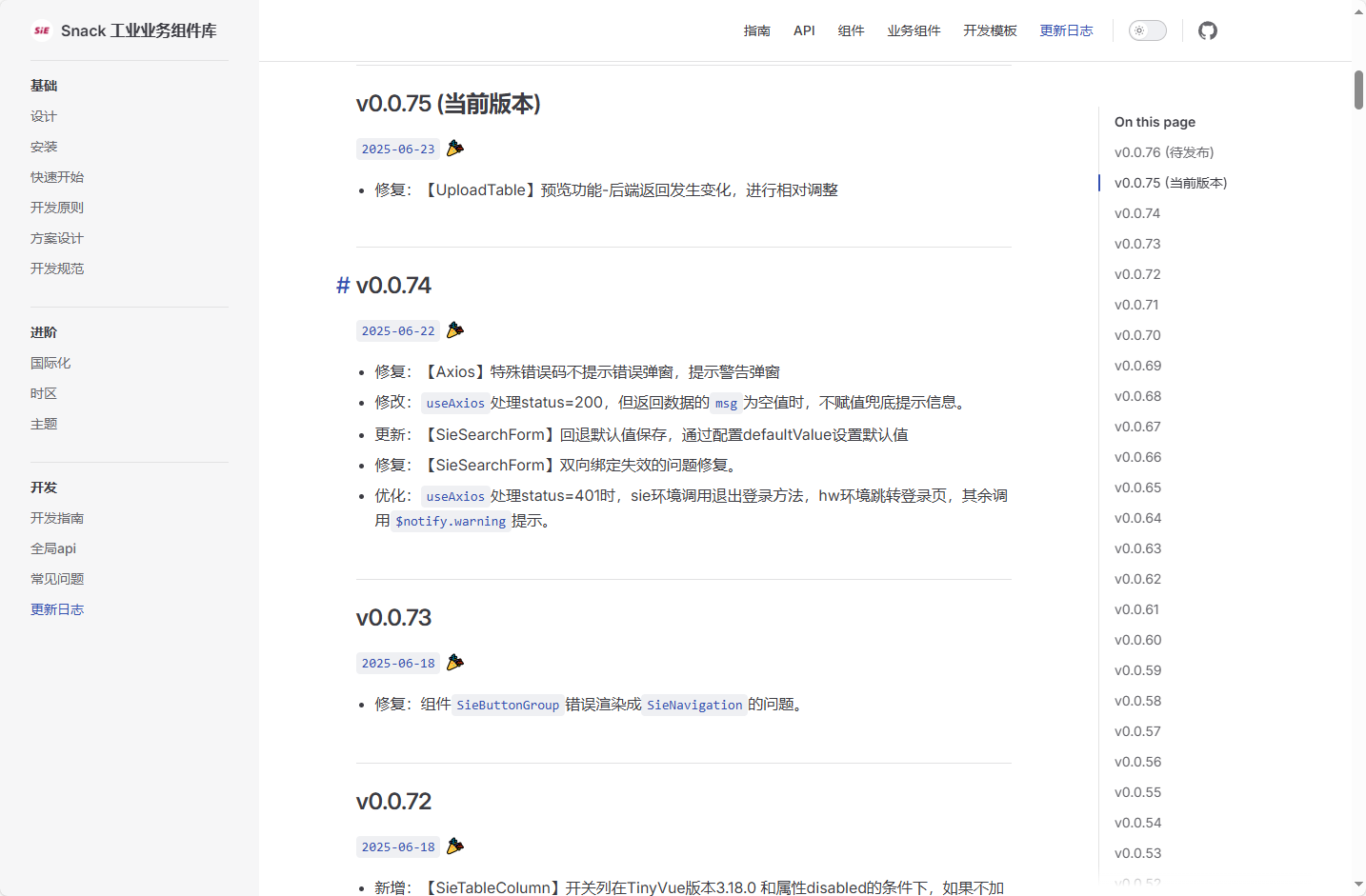Viewport: 1366px width, 896px height.
Task: Select 更新日志 in the sidebar
Action: [57, 609]
